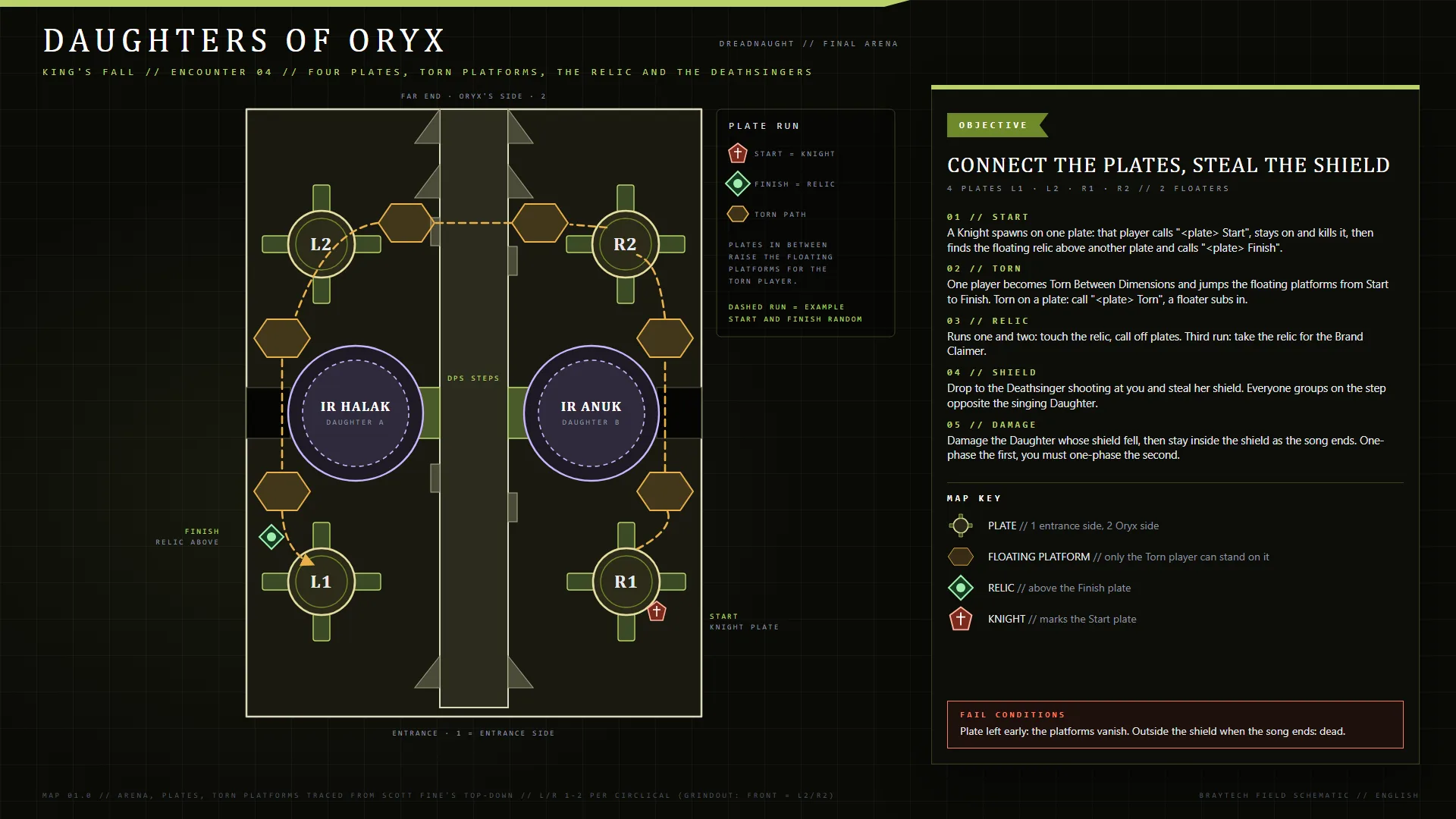This screenshot has height=819, width=1456.
Task: Click 'BRAYTECH FIELD SCHEMATIC // ENGLISH' footer text
Action: tap(1309, 795)
